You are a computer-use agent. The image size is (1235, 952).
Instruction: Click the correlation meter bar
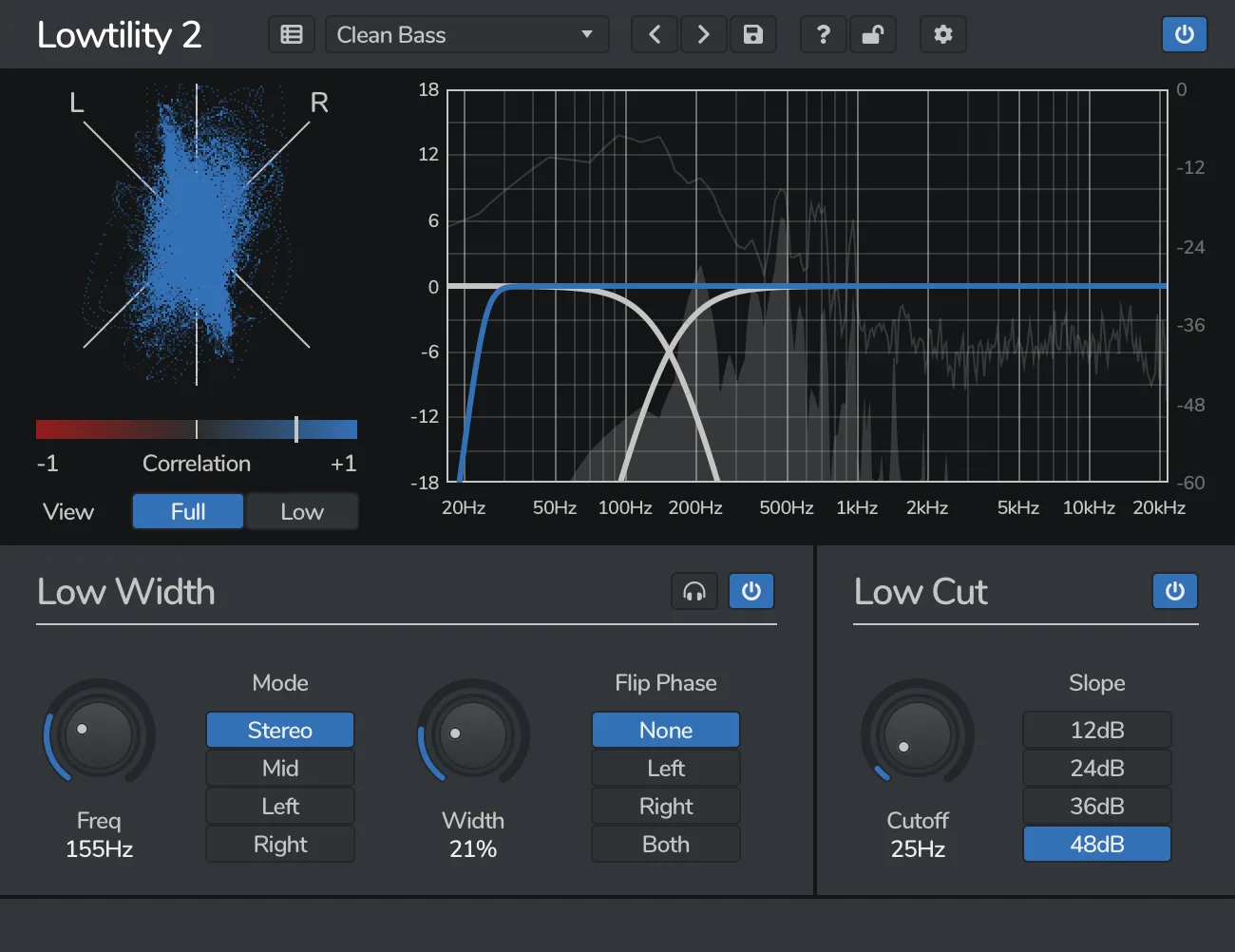tap(197, 429)
